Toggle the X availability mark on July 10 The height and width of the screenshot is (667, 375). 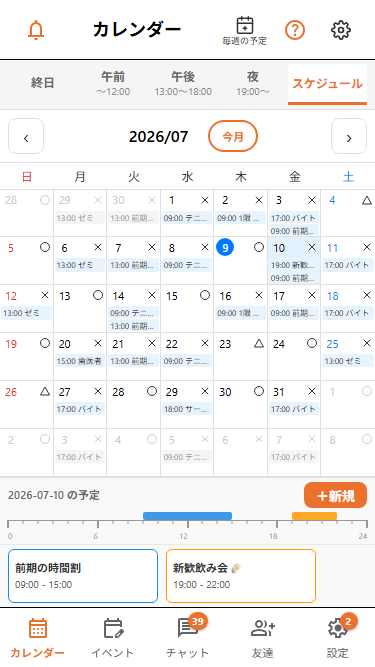[312, 247]
